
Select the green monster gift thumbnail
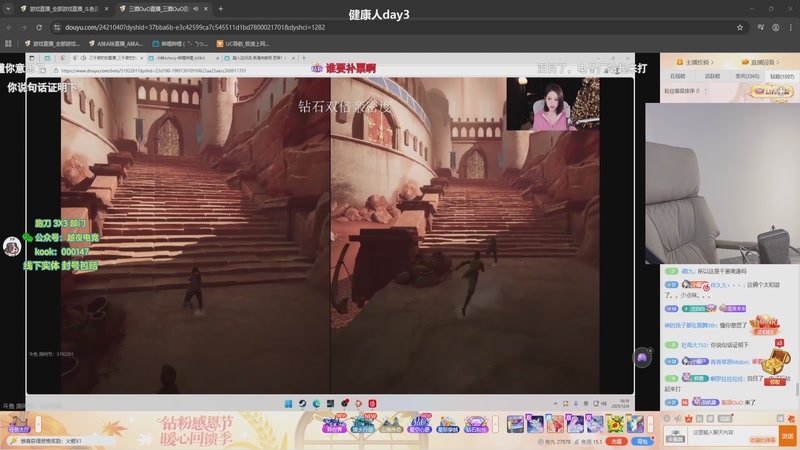pos(615,424)
